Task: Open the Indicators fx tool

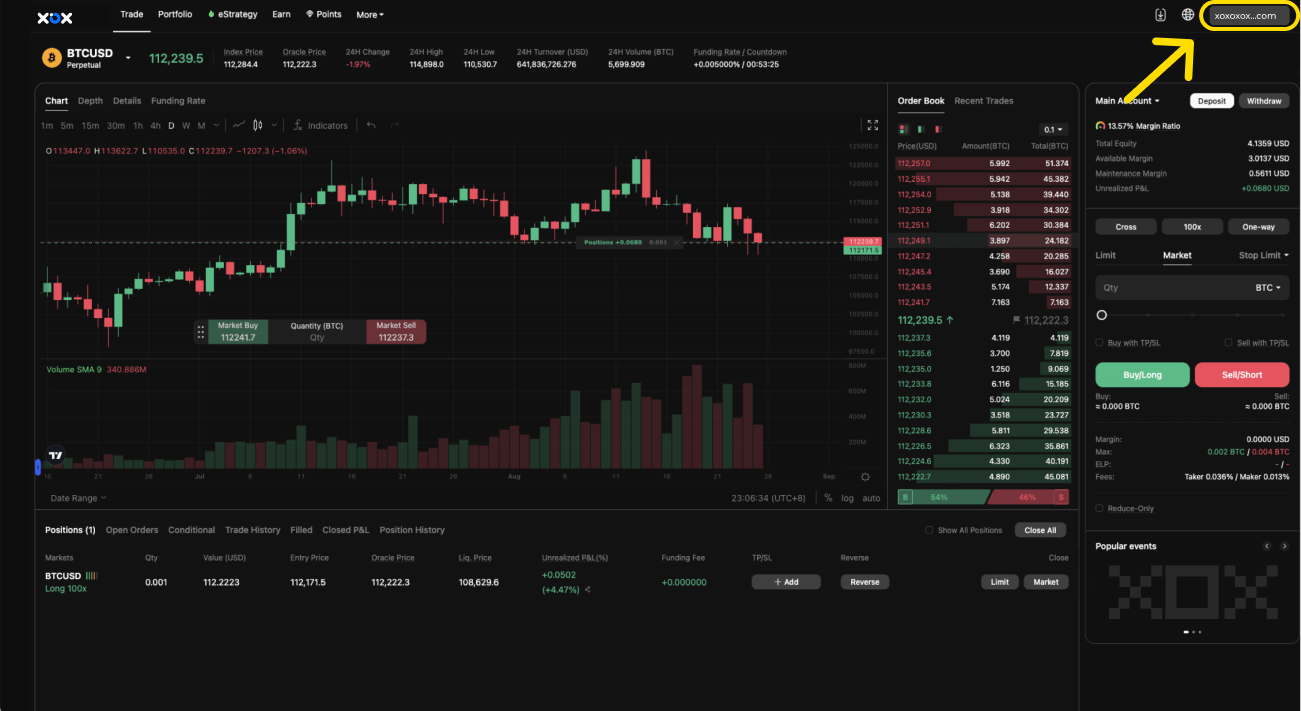Action: click(x=320, y=126)
